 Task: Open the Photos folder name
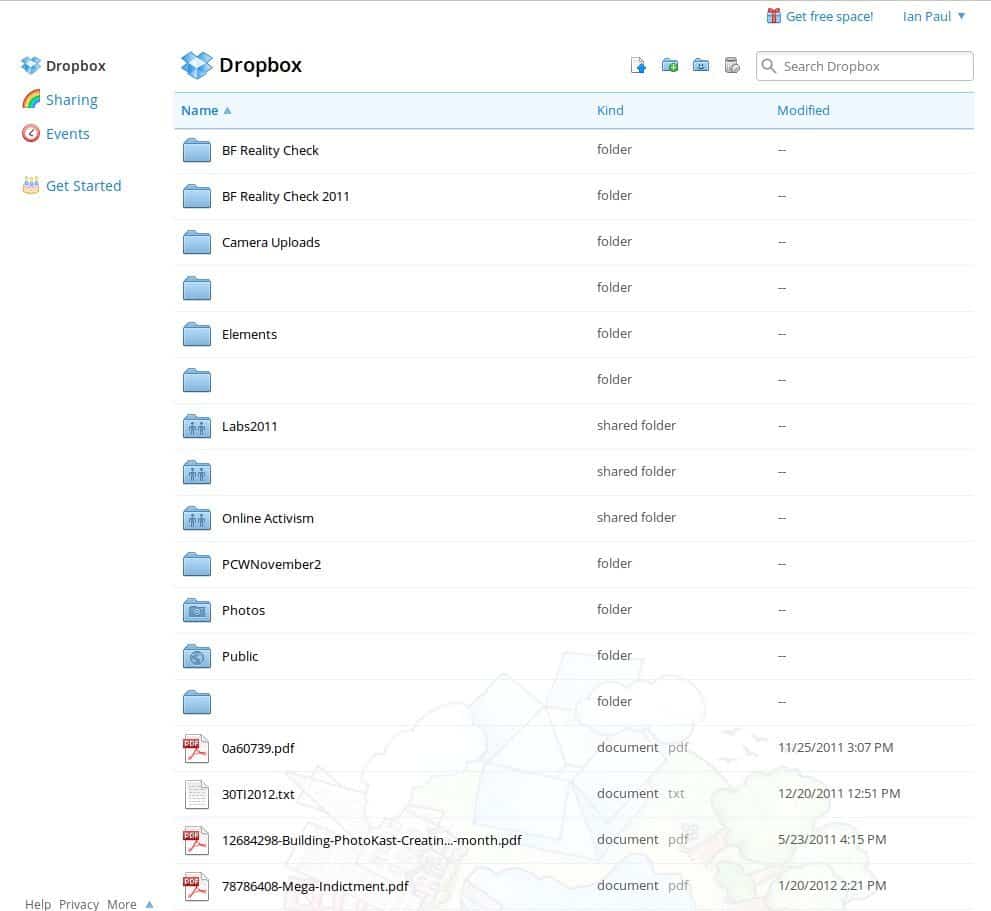pyautogui.click(x=243, y=611)
